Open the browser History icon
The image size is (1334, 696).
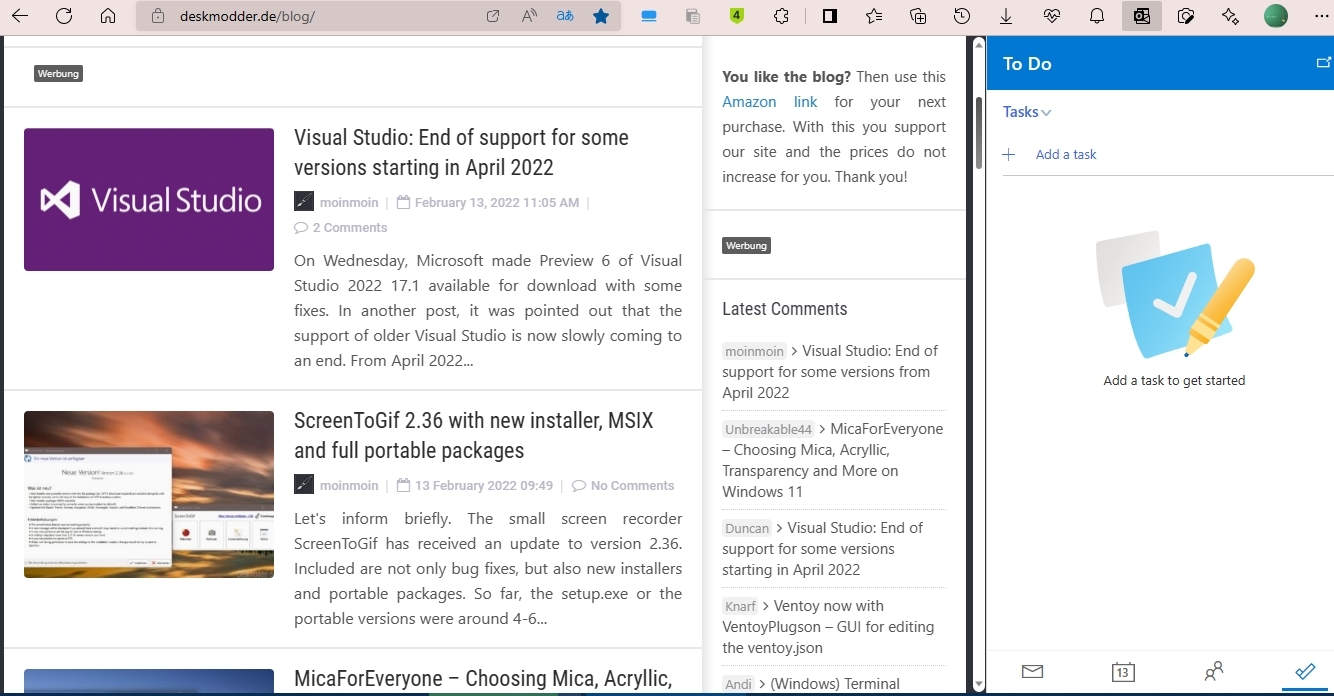(962, 16)
